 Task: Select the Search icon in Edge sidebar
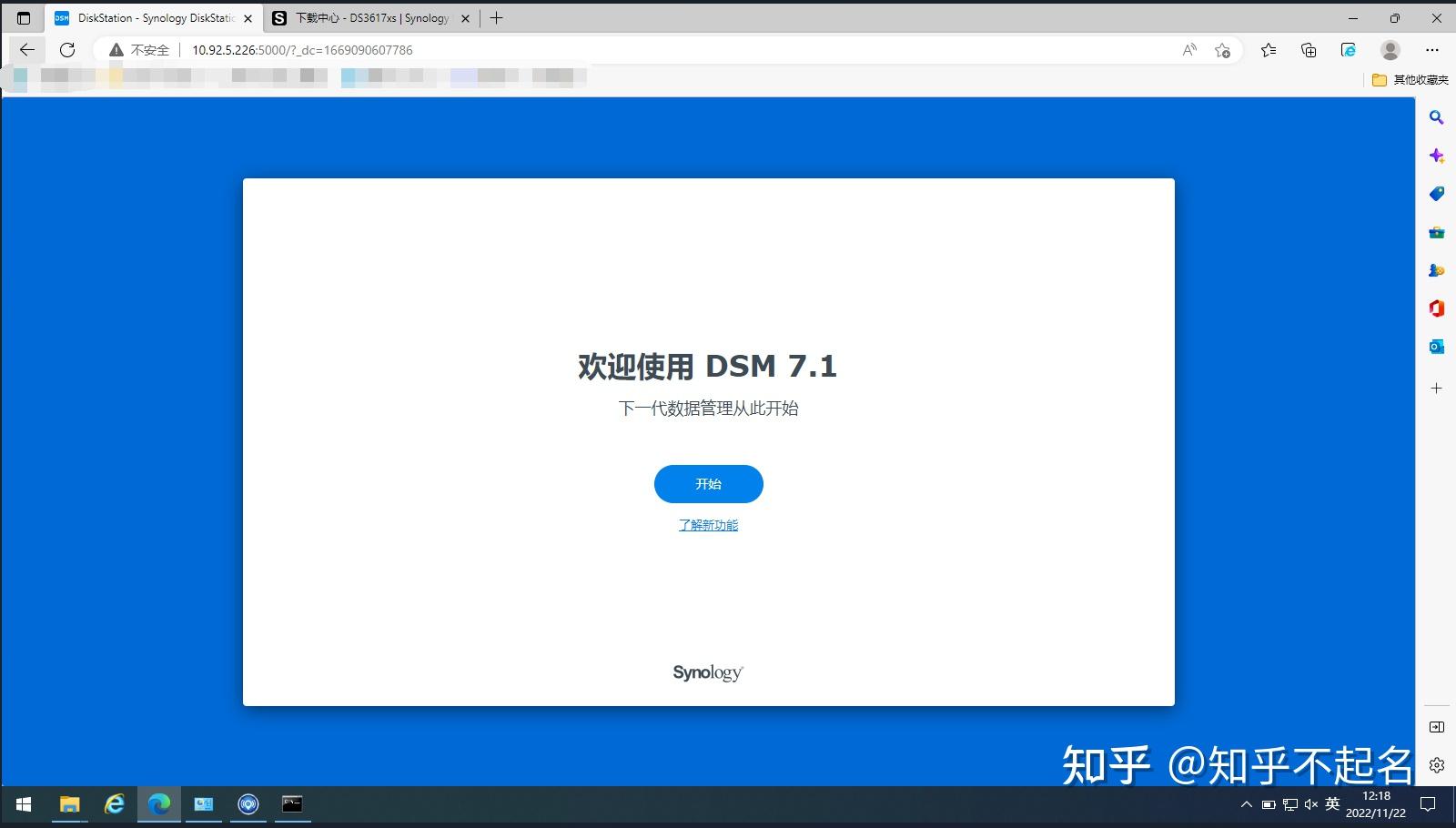click(x=1436, y=116)
